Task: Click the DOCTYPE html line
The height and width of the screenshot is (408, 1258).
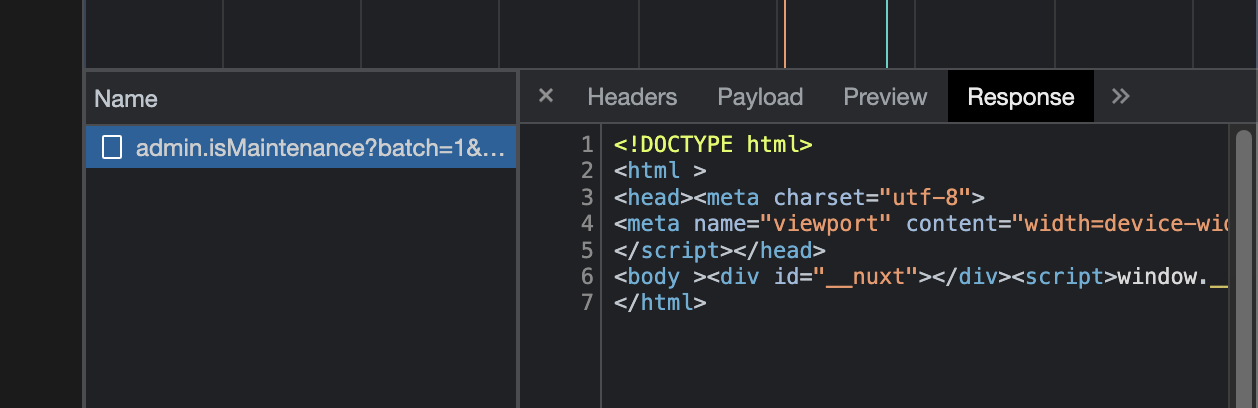Action: pyautogui.click(x=713, y=145)
